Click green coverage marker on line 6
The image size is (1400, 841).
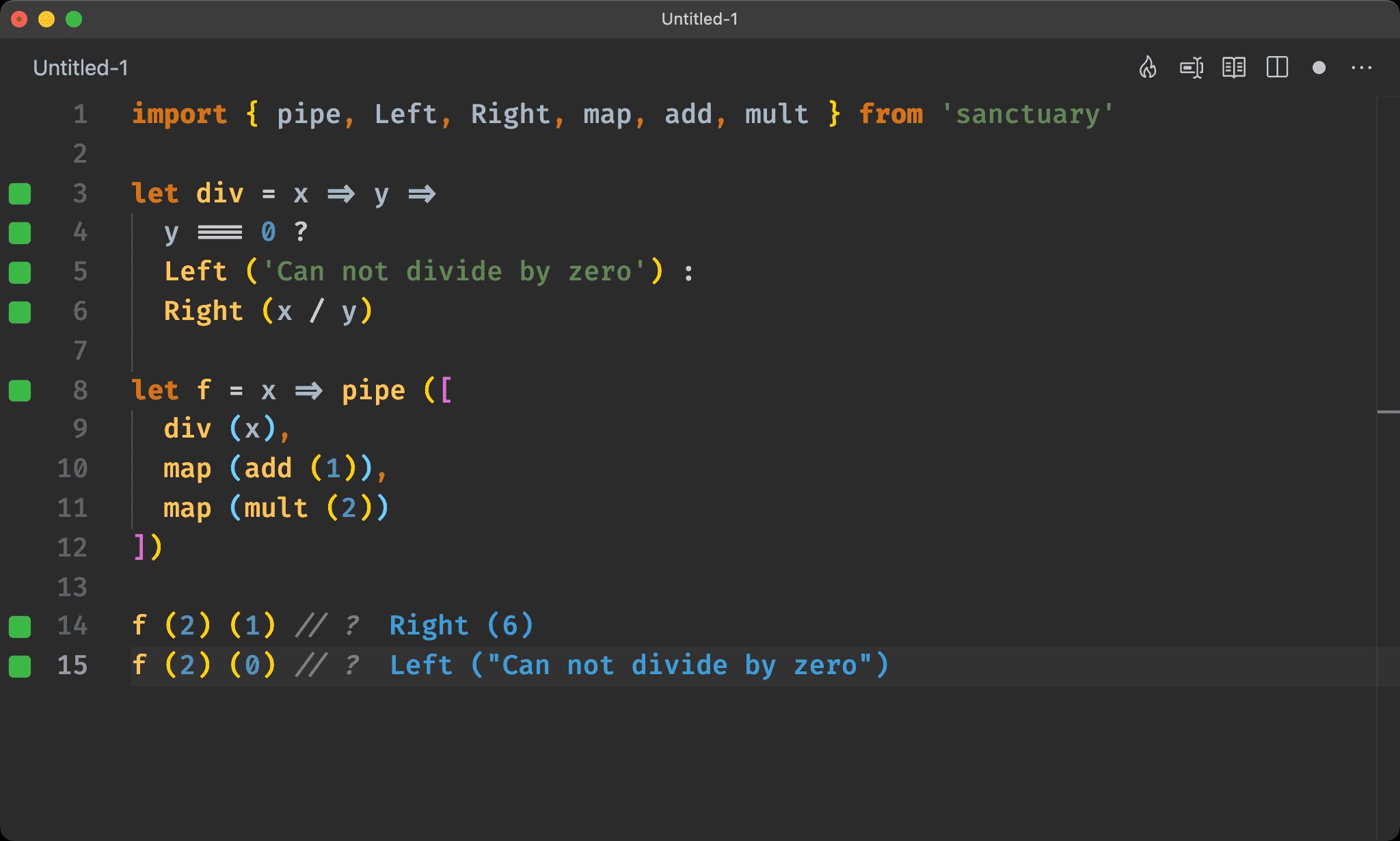[x=20, y=312]
